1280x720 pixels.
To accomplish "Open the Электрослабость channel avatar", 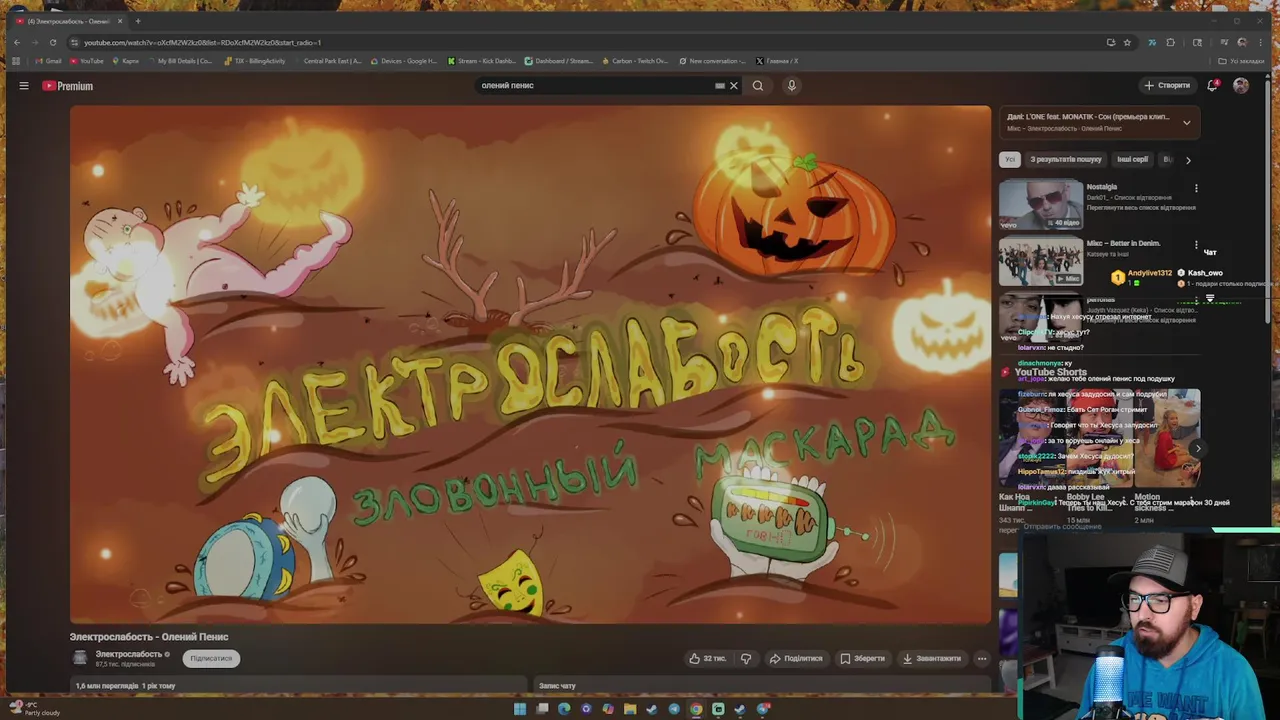I will tap(80, 657).
